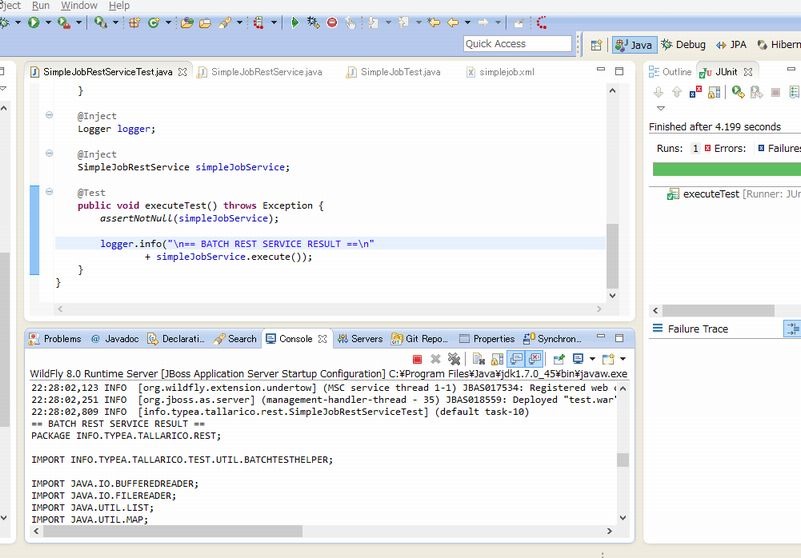Open the JUnit view menu triangle
This screenshot has width=801, height=558.
tap(660, 108)
